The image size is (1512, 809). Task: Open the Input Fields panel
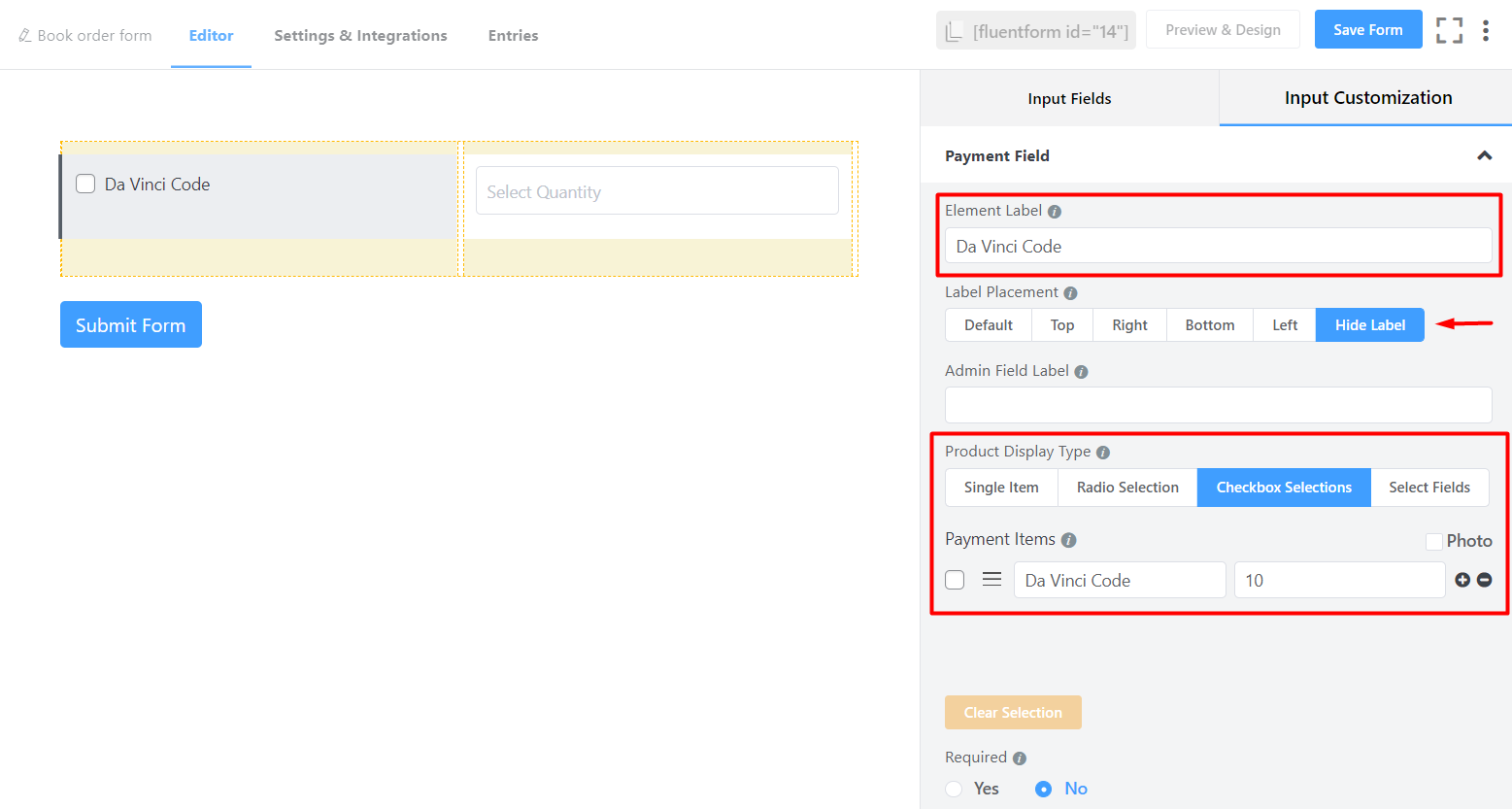(1069, 98)
